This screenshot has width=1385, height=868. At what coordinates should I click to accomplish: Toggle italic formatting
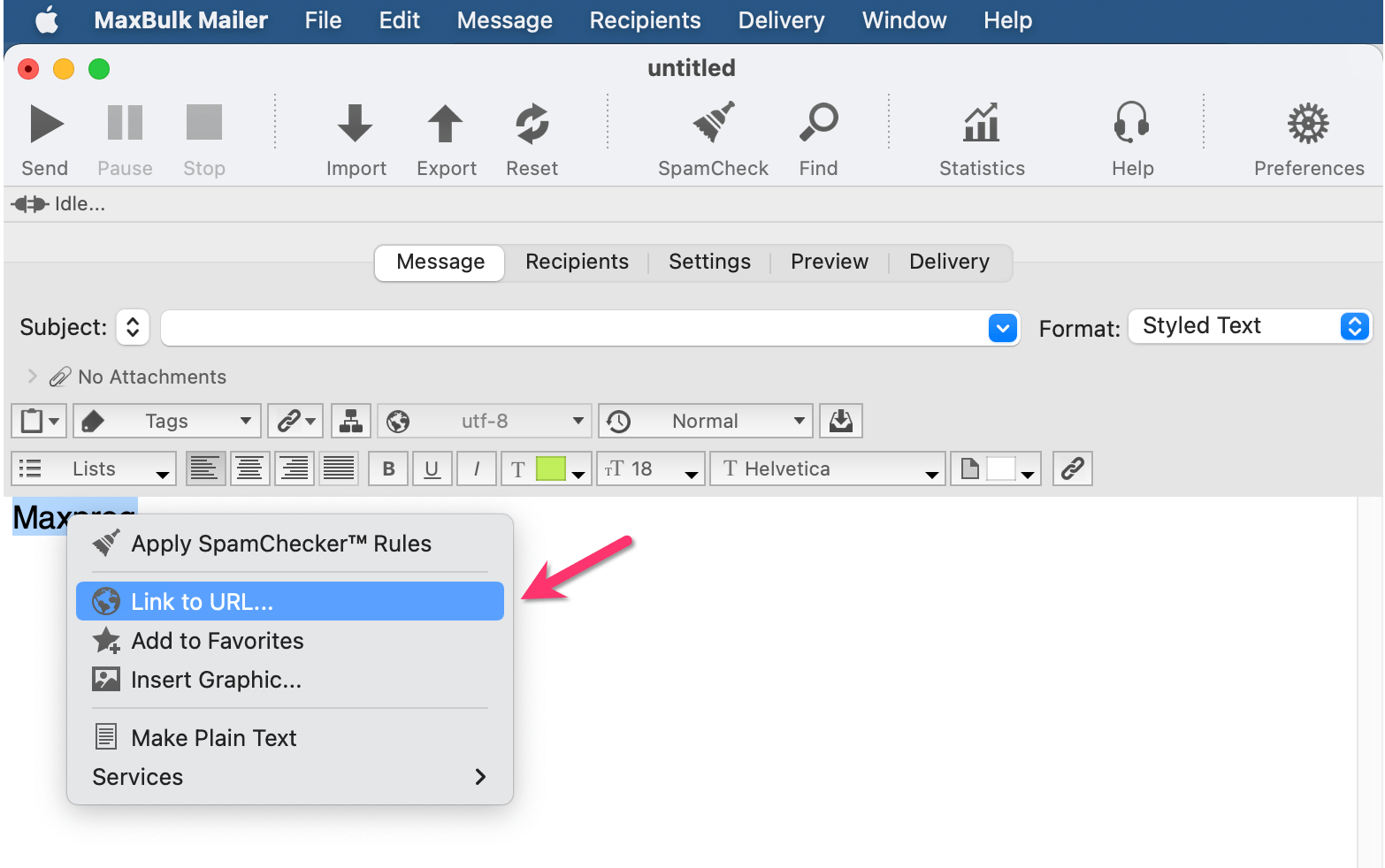(x=476, y=468)
